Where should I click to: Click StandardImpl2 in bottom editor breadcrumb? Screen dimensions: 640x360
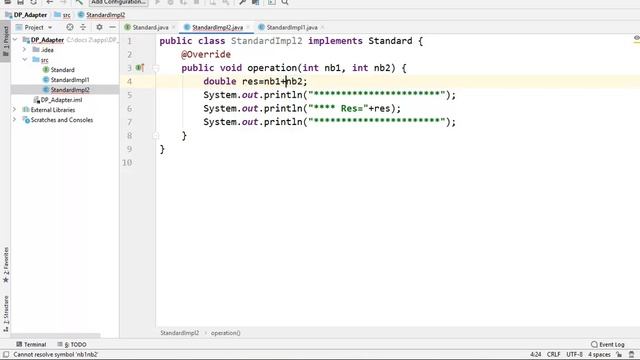[x=180, y=333]
